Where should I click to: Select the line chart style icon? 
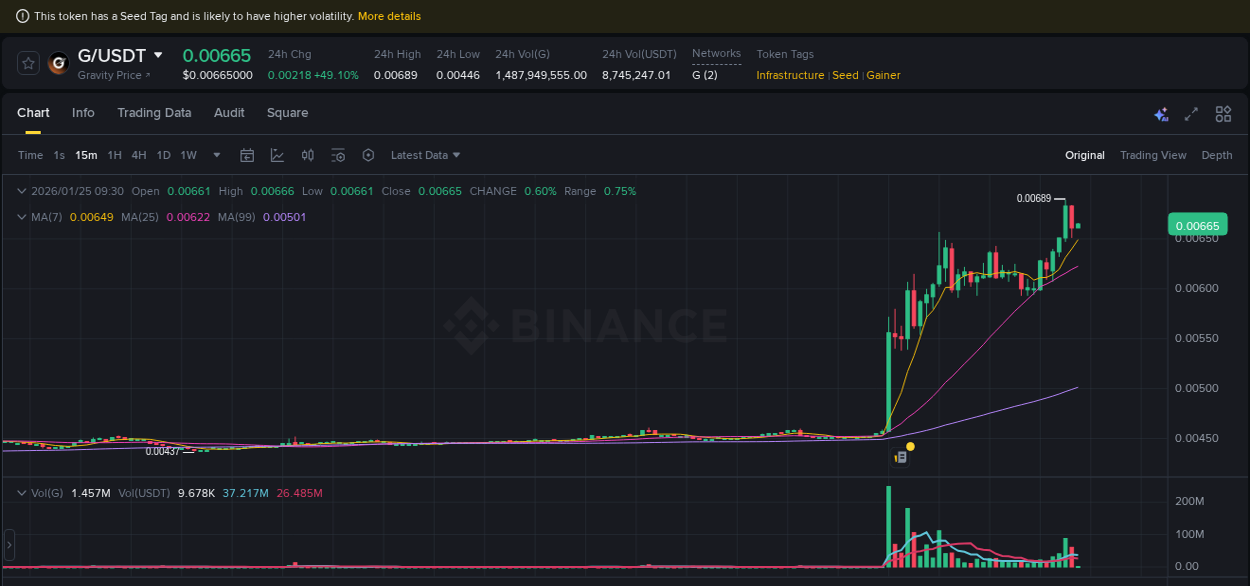(278, 155)
